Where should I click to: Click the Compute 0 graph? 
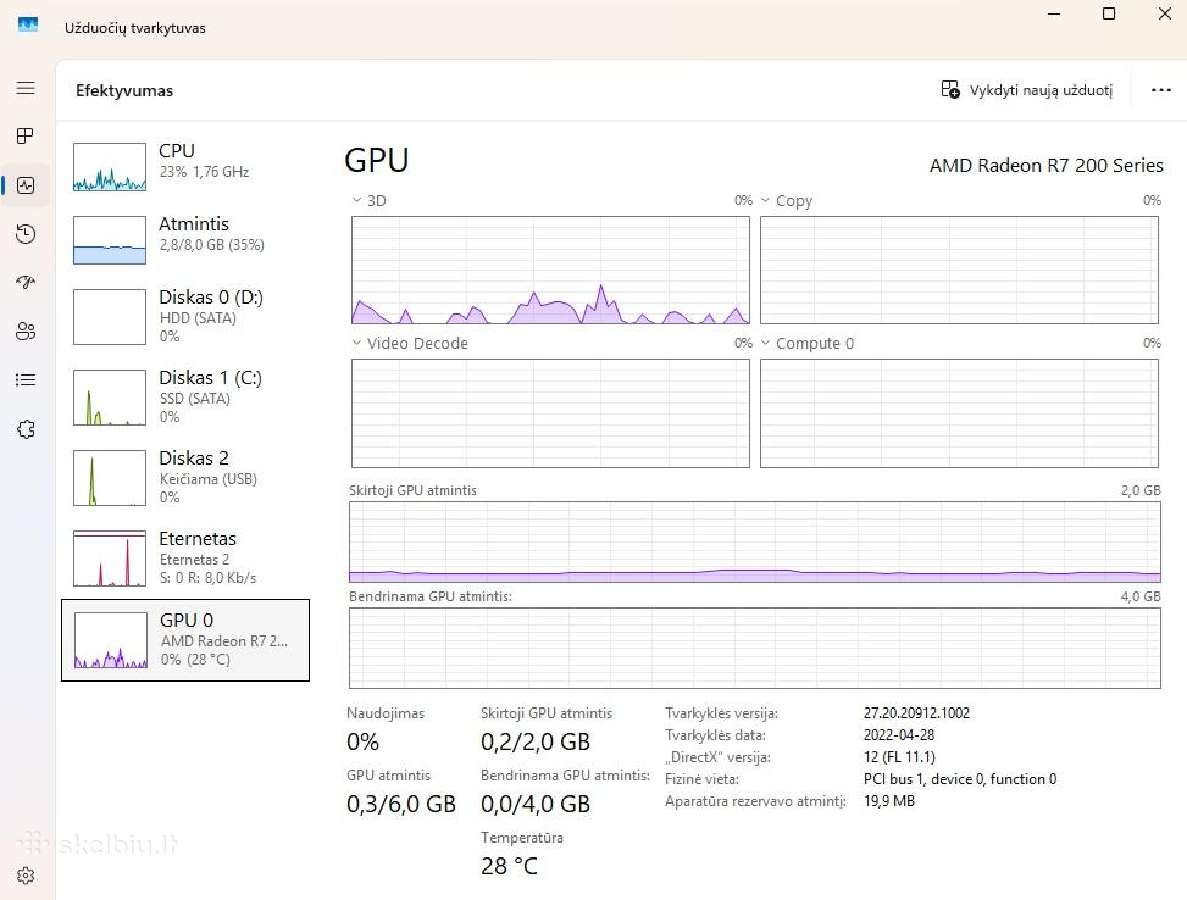(x=959, y=413)
